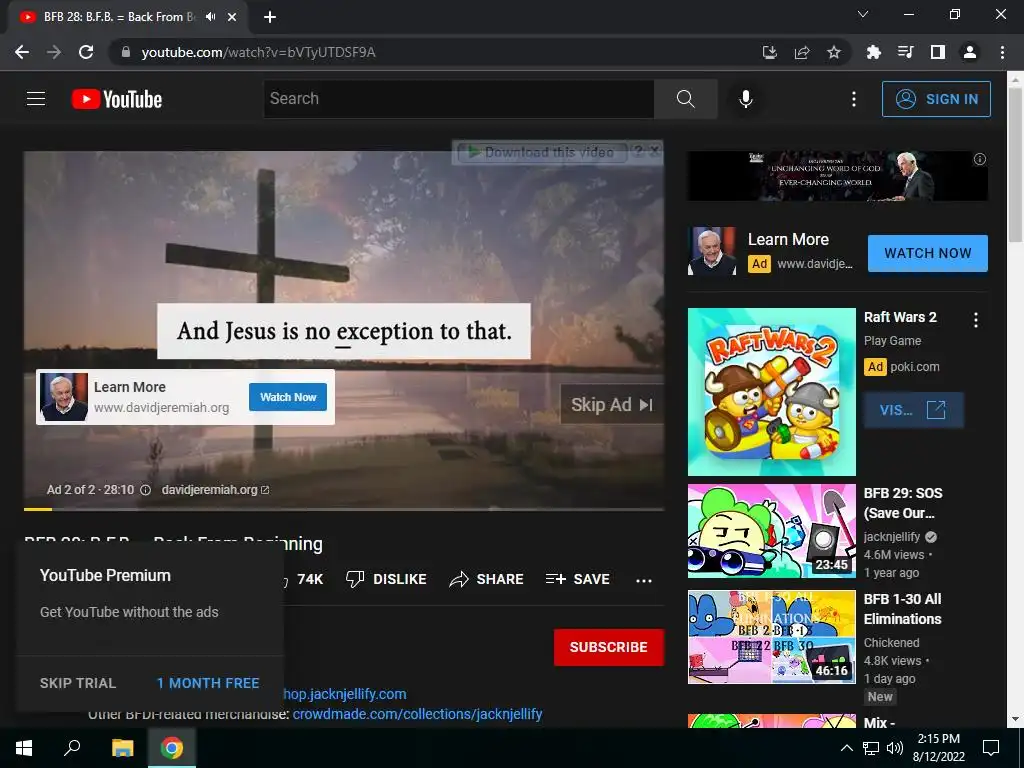Open crowdmade.com/collections/jacknjellify link

[x=417, y=714]
